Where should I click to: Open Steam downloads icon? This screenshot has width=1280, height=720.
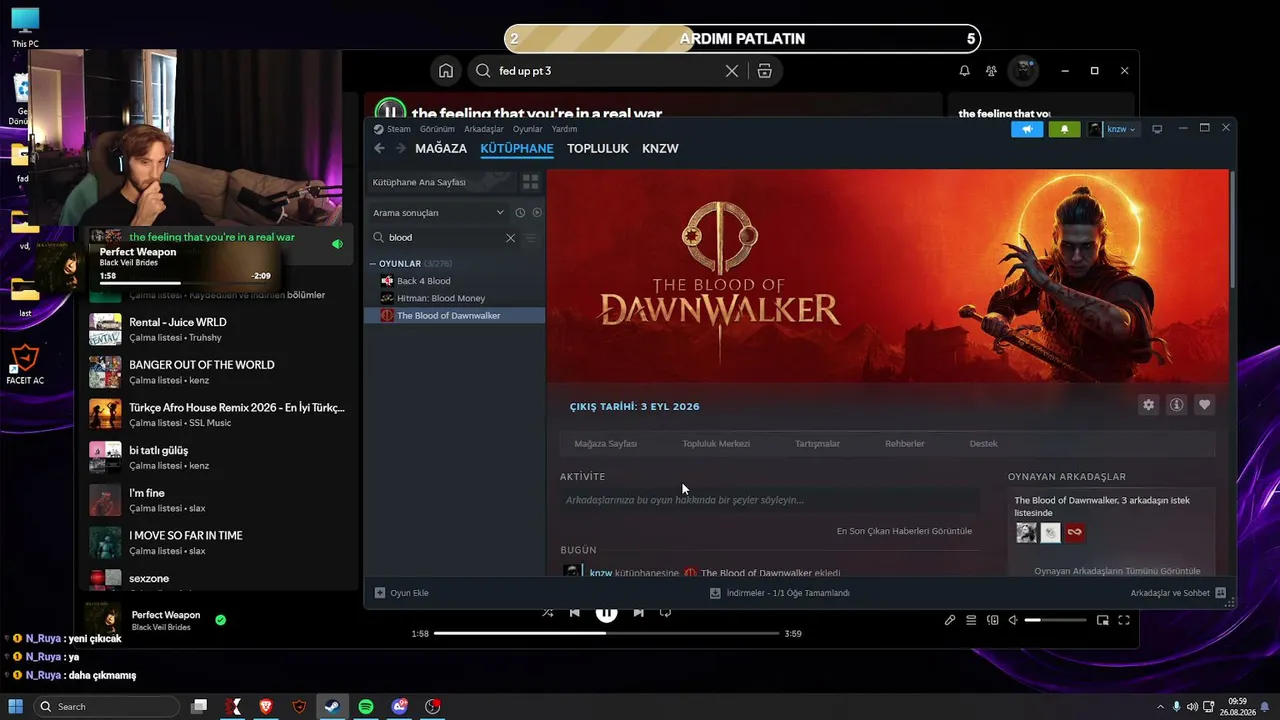point(715,593)
